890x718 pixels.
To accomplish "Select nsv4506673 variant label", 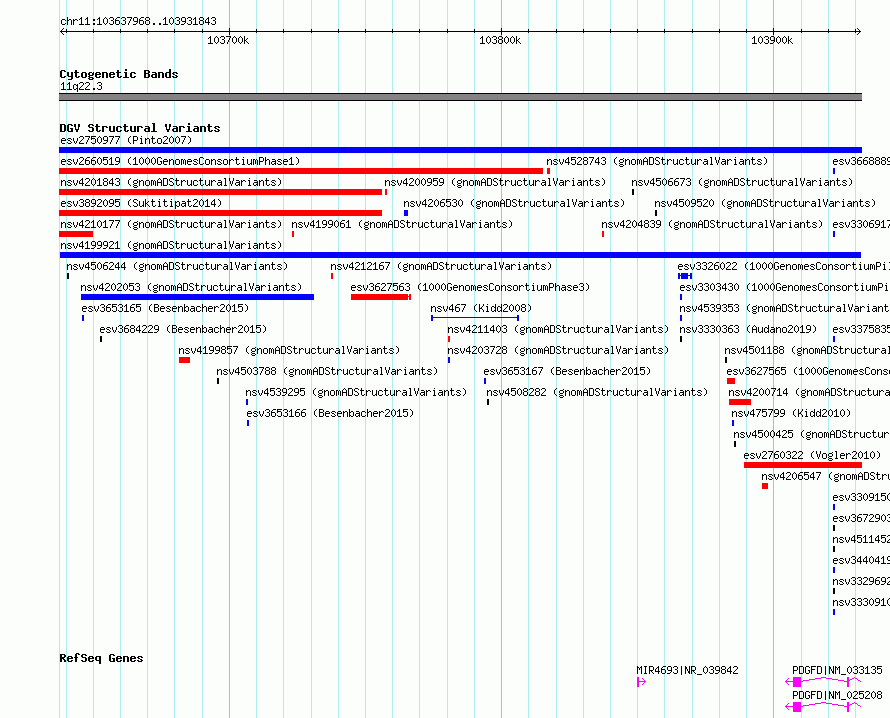I will [x=742, y=182].
